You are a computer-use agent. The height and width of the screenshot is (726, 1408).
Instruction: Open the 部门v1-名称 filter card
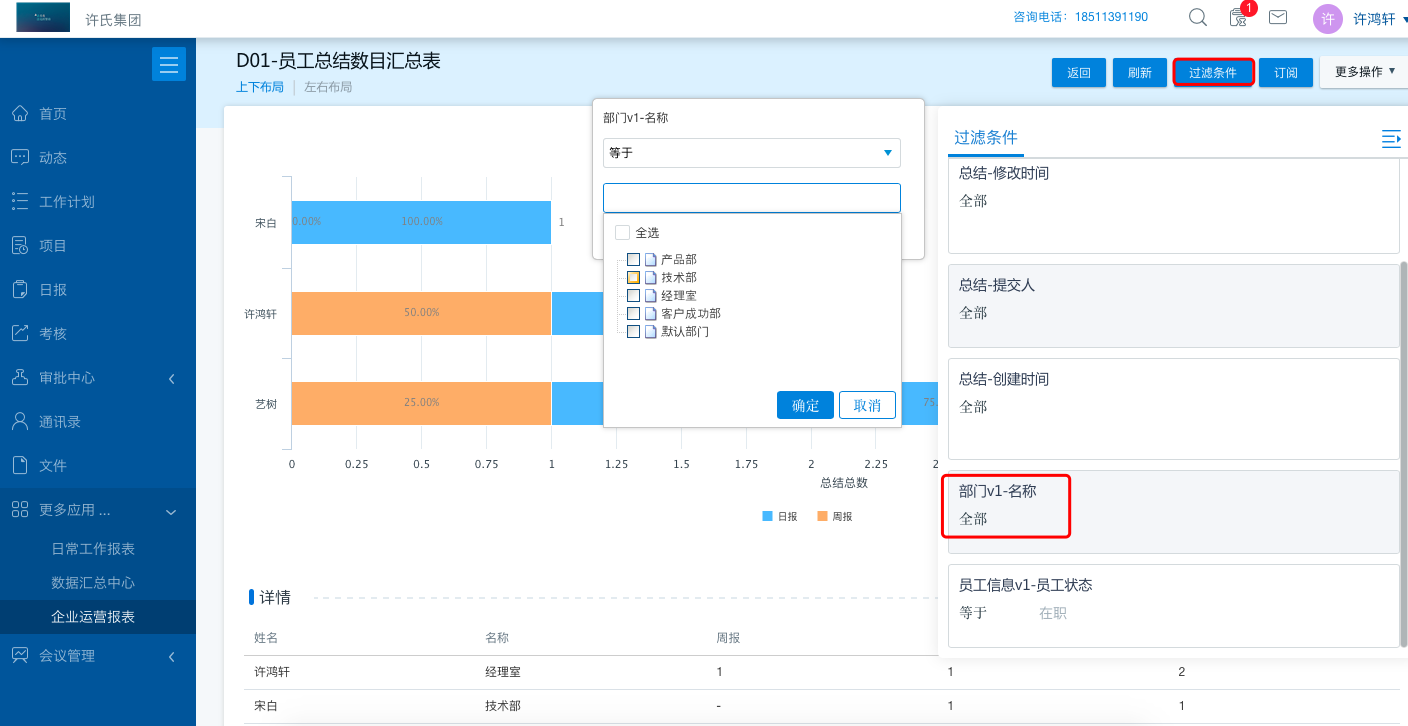pyautogui.click(x=1174, y=512)
